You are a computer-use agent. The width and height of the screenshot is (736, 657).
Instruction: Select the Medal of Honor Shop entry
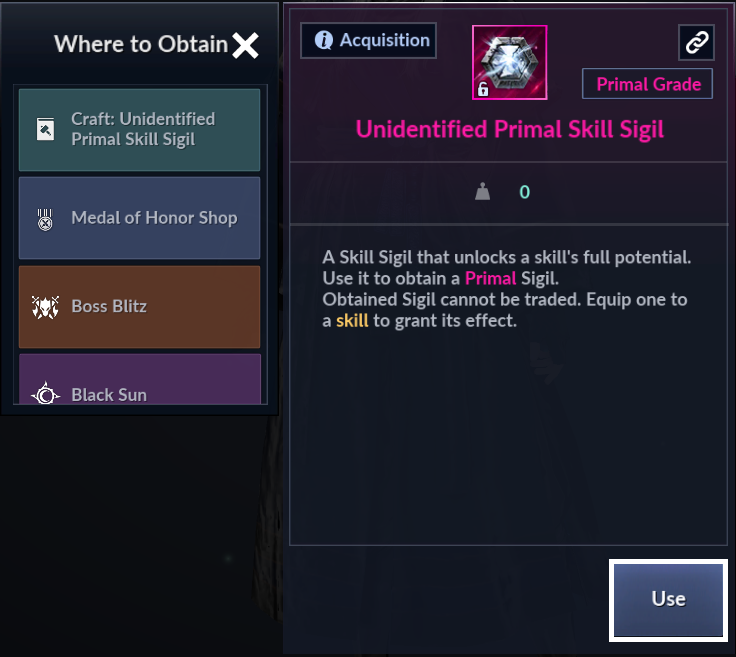point(139,218)
